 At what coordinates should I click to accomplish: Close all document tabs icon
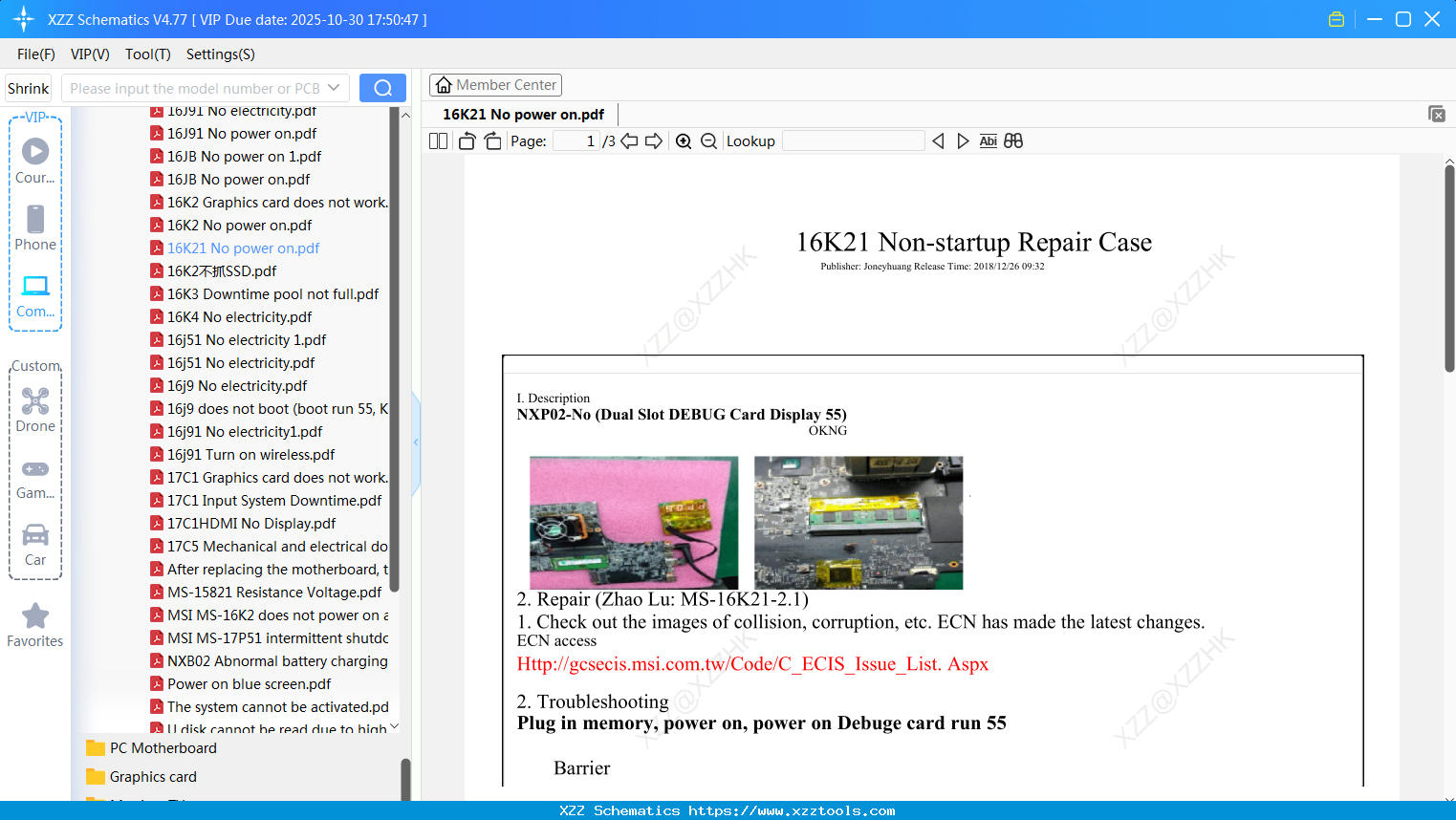pos(1436,114)
